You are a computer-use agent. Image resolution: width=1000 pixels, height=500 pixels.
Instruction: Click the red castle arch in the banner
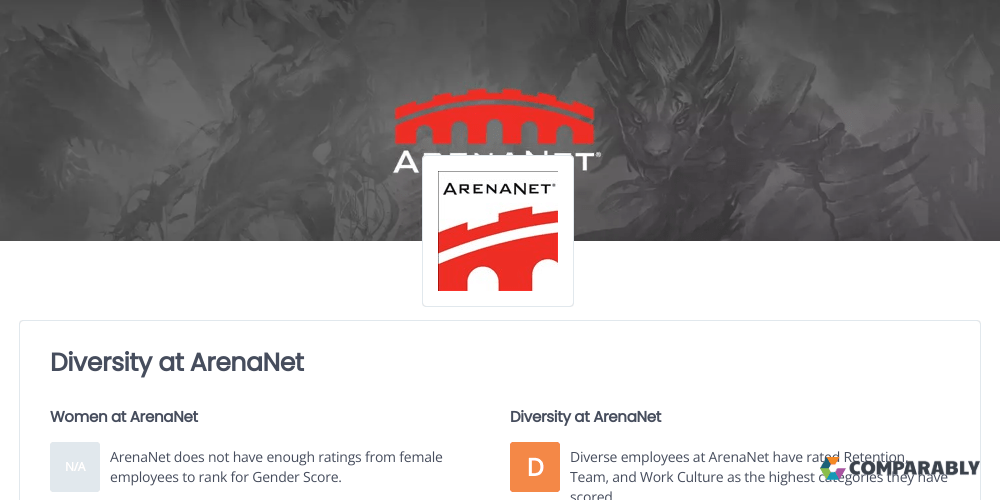494,117
